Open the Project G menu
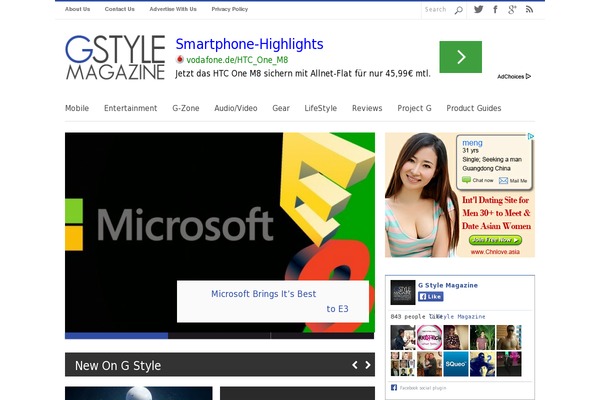The image size is (600, 400). 414,108
